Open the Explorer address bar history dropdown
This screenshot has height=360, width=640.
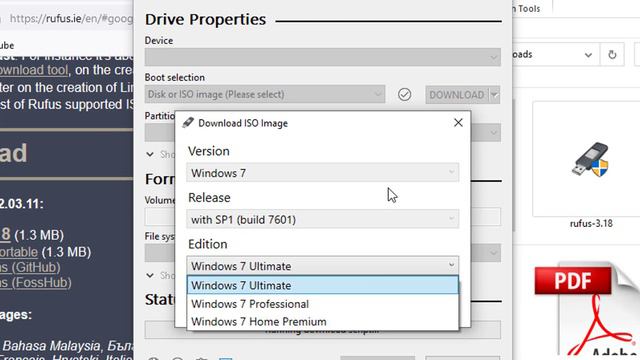click(588, 55)
